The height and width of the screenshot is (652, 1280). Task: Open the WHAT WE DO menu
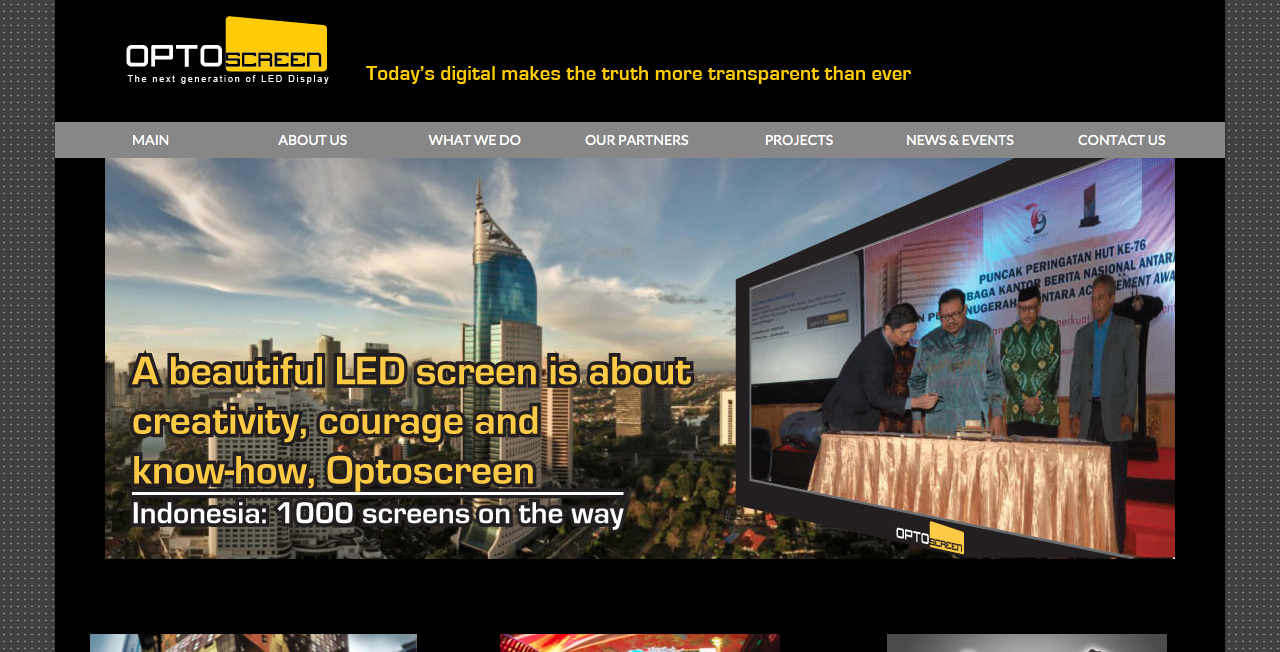click(474, 140)
